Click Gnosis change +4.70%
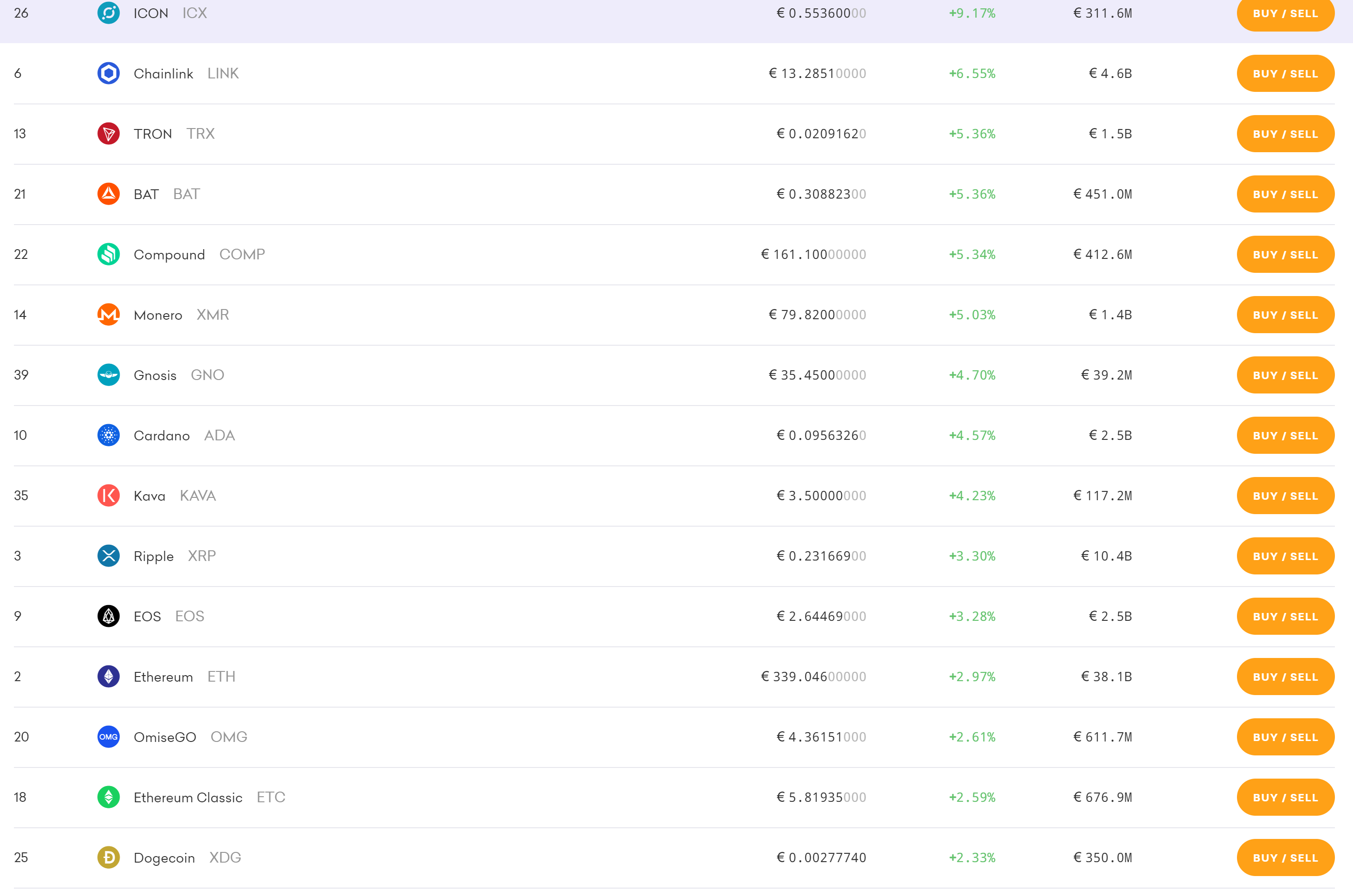The width and height of the screenshot is (1353, 896). [972, 375]
